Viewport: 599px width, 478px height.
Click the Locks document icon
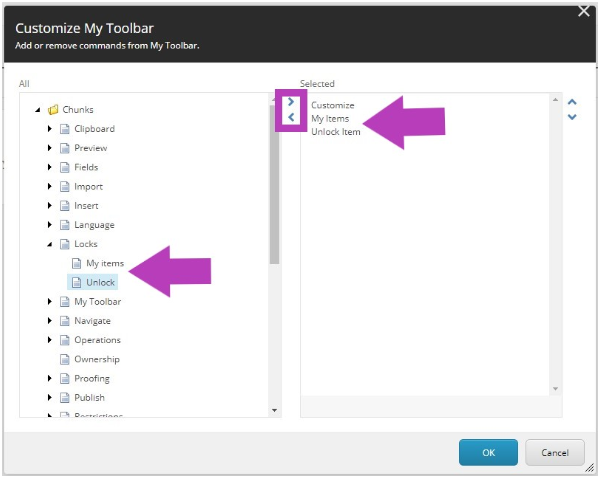[x=65, y=244]
